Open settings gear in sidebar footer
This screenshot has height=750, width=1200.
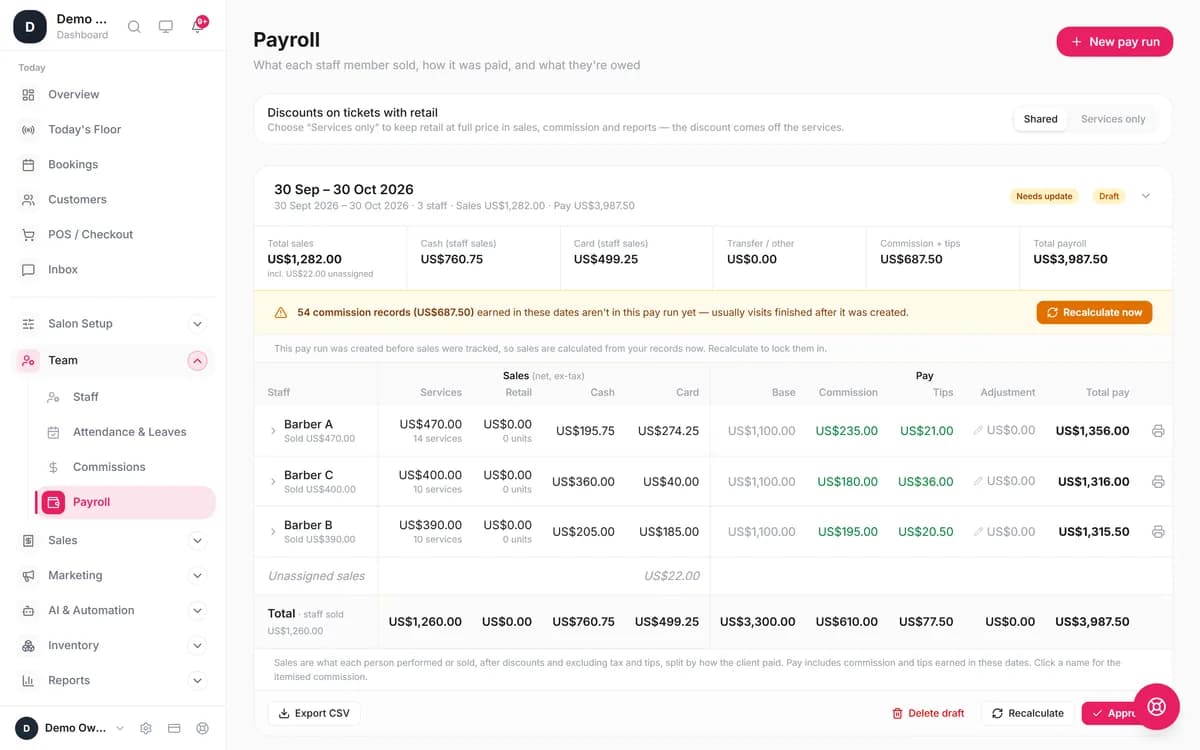coord(146,728)
